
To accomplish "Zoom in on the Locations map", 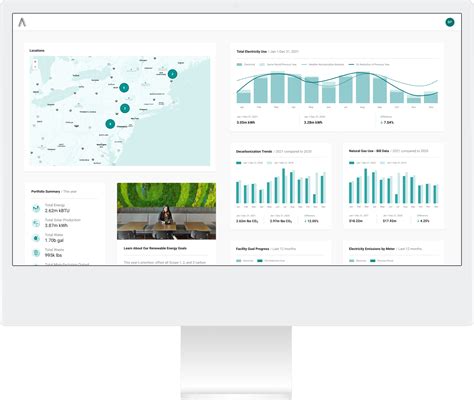I will coord(35,62).
